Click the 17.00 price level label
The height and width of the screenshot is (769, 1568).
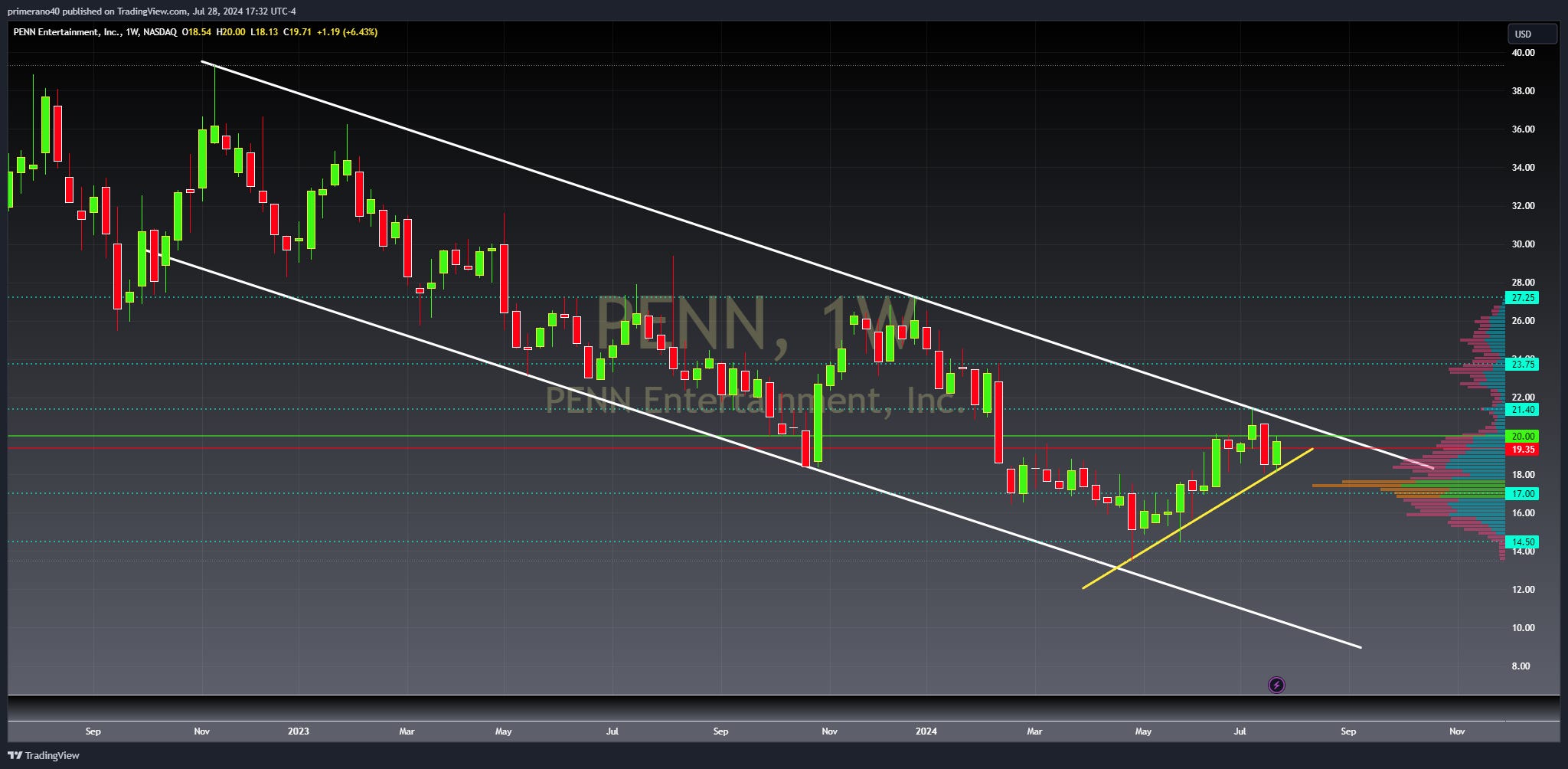coord(1522,494)
